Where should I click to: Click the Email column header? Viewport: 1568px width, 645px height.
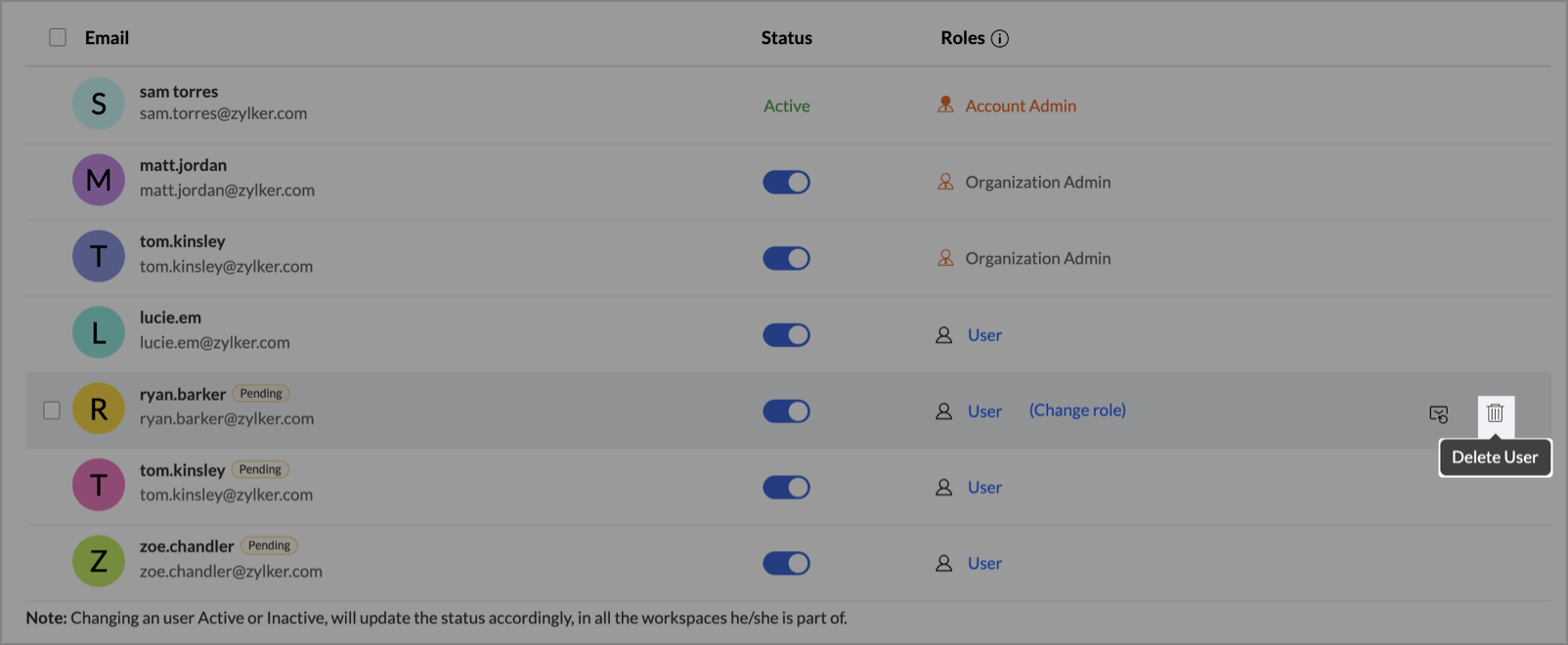coord(107,38)
